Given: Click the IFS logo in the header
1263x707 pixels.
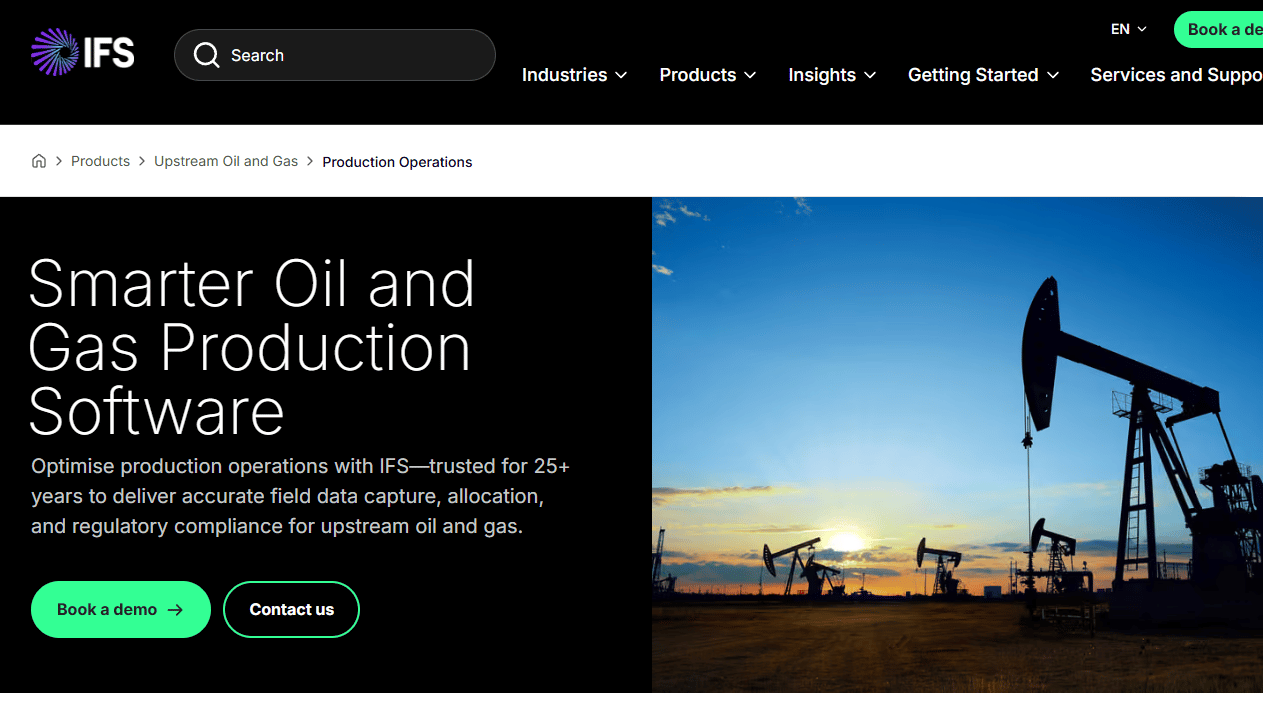Looking at the screenshot, I should 83,53.
